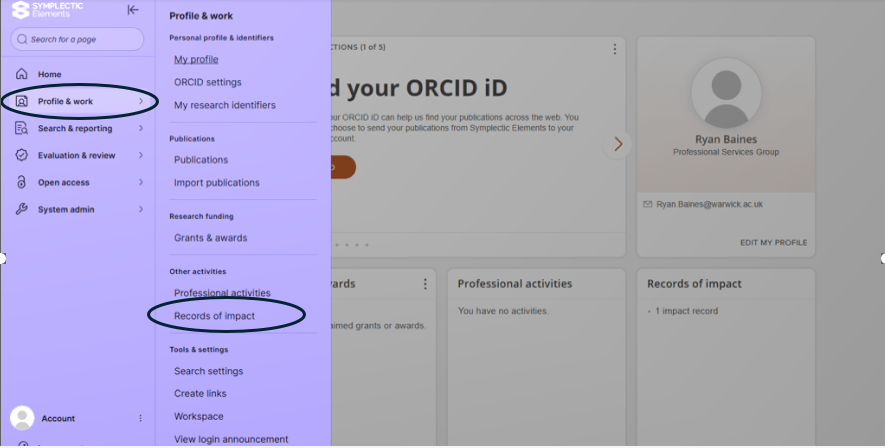The image size is (885, 448).
Task: Click the Search & reporting icon
Action: click(21, 129)
